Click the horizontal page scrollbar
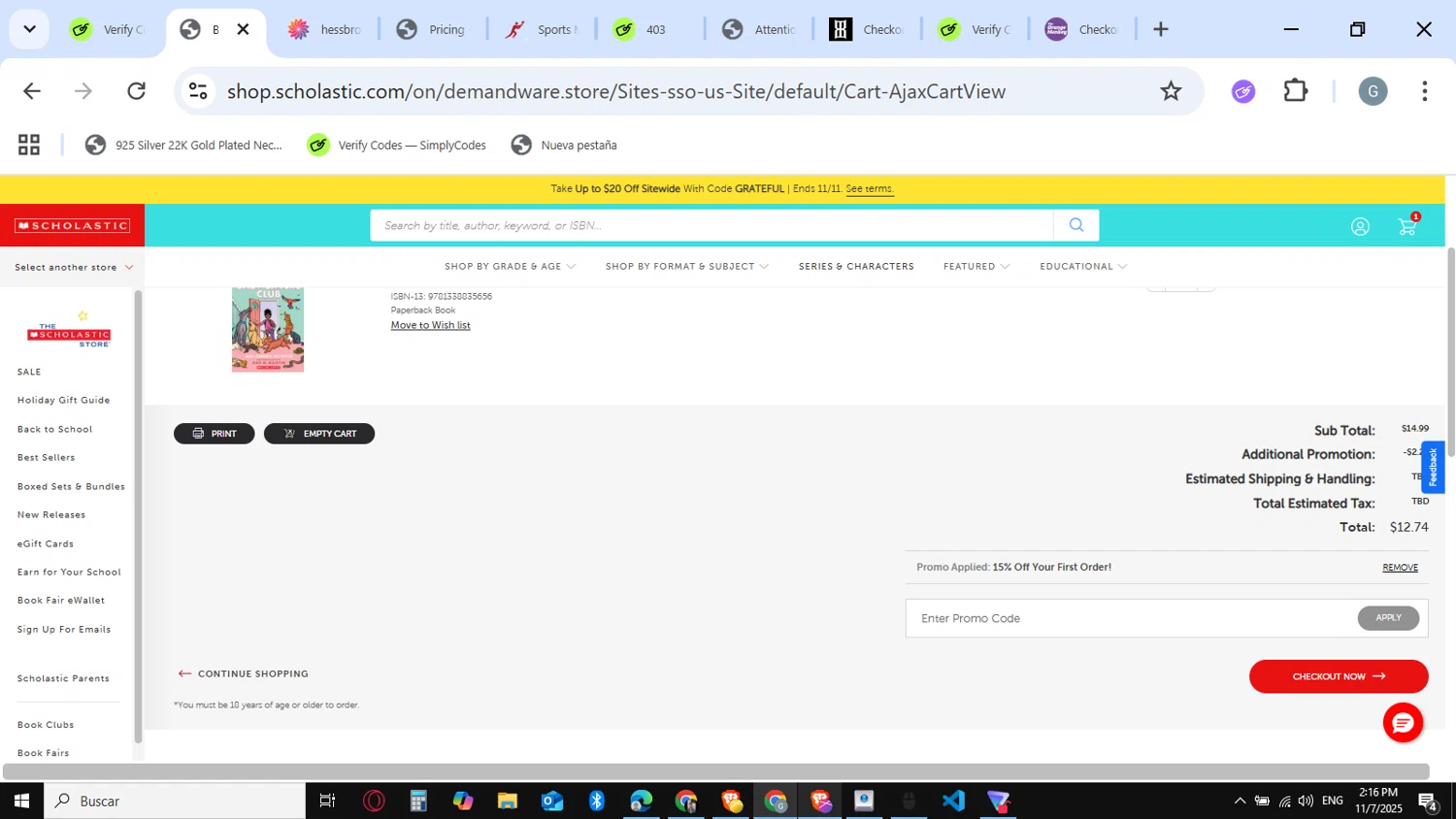The image size is (1456, 819). (x=716, y=771)
